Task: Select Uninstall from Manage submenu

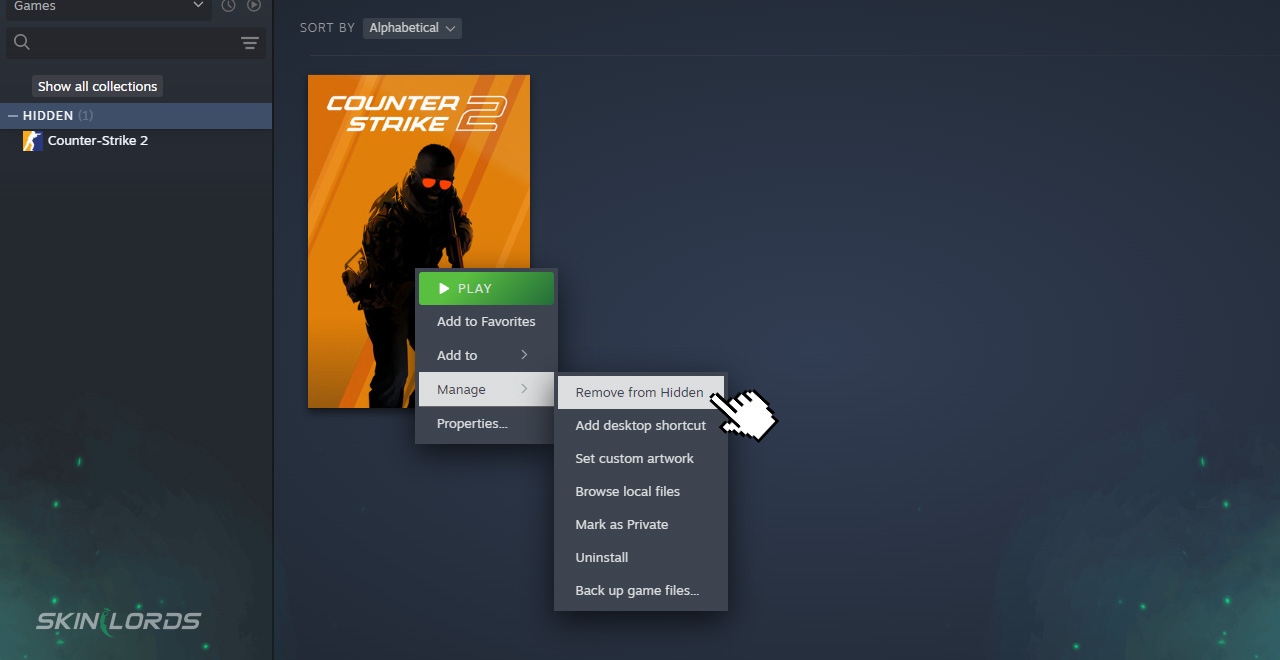Action: click(641, 557)
